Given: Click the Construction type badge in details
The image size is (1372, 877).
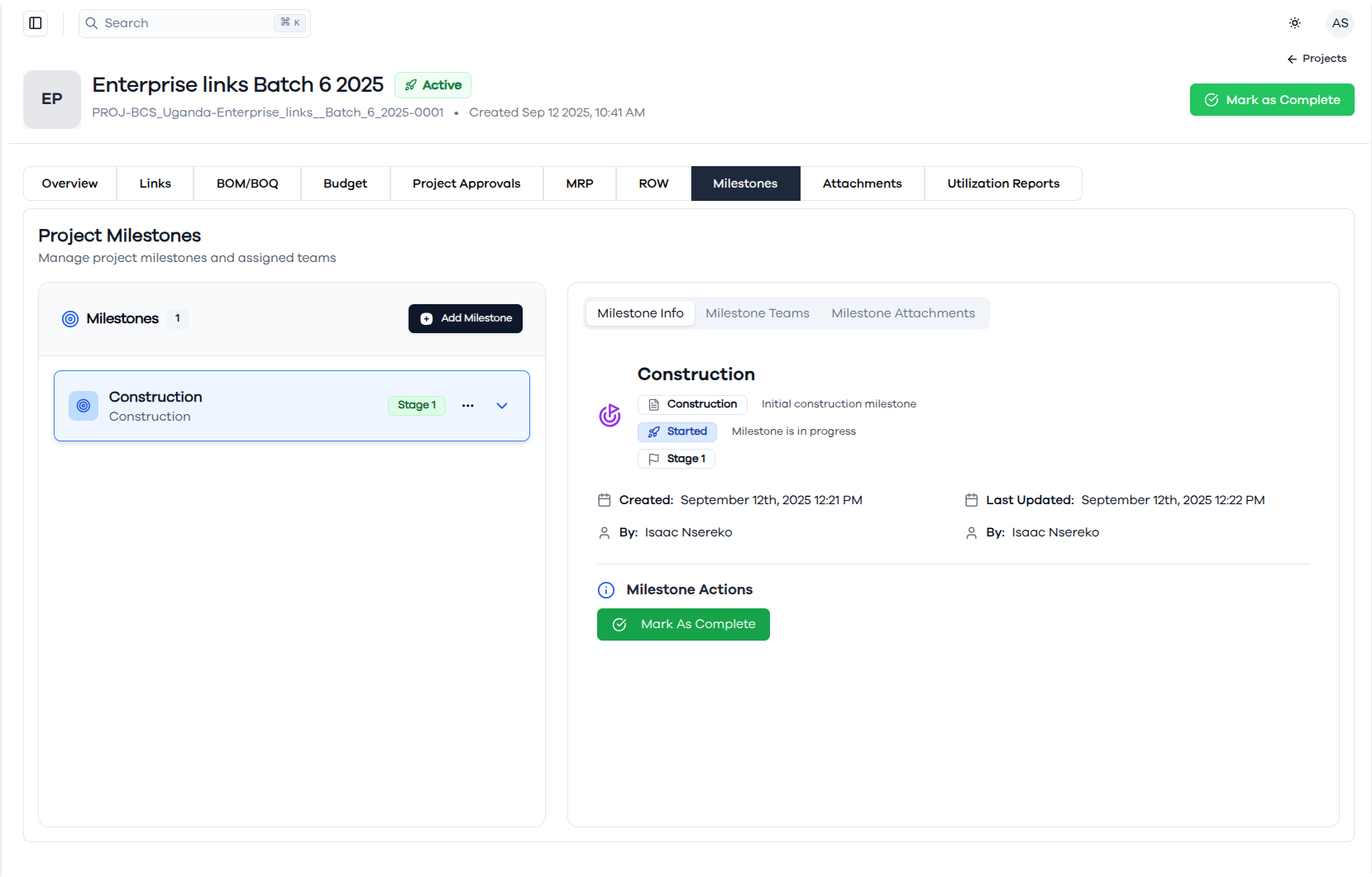Looking at the screenshot, I should (692, 404).
